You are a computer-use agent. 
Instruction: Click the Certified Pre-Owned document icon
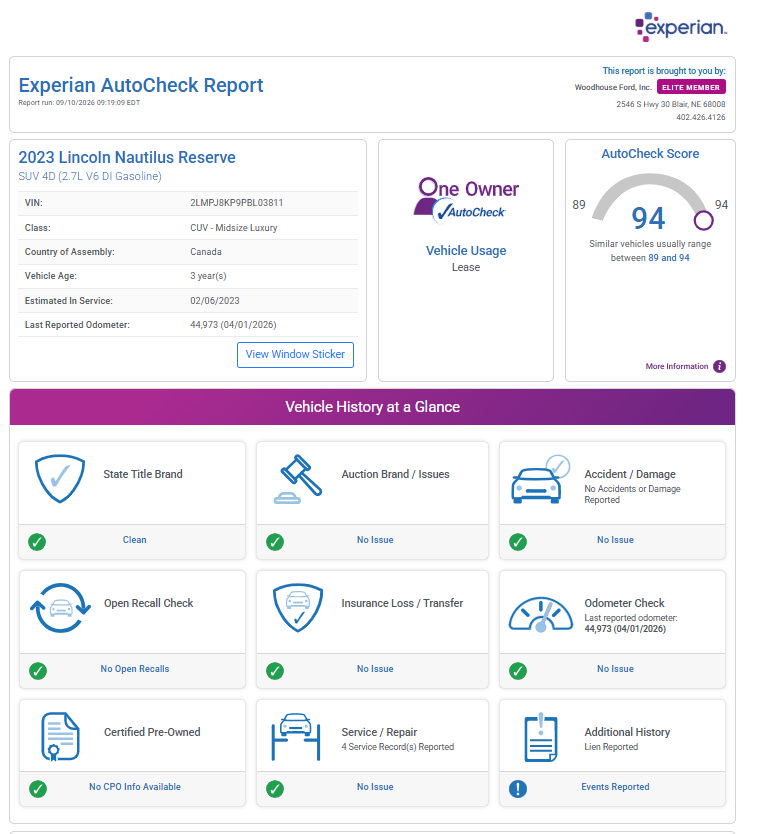(60, 737)
